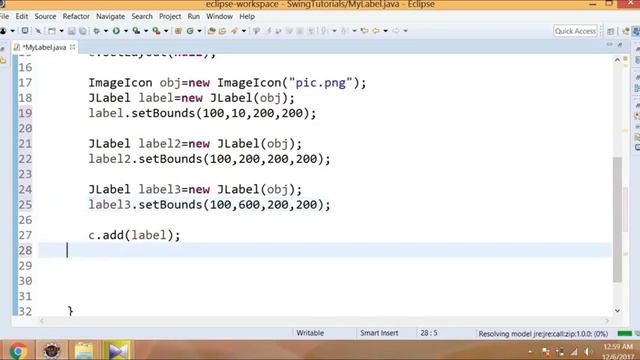Click the vertical scrollbar down arrow

[x=617, y=311]
